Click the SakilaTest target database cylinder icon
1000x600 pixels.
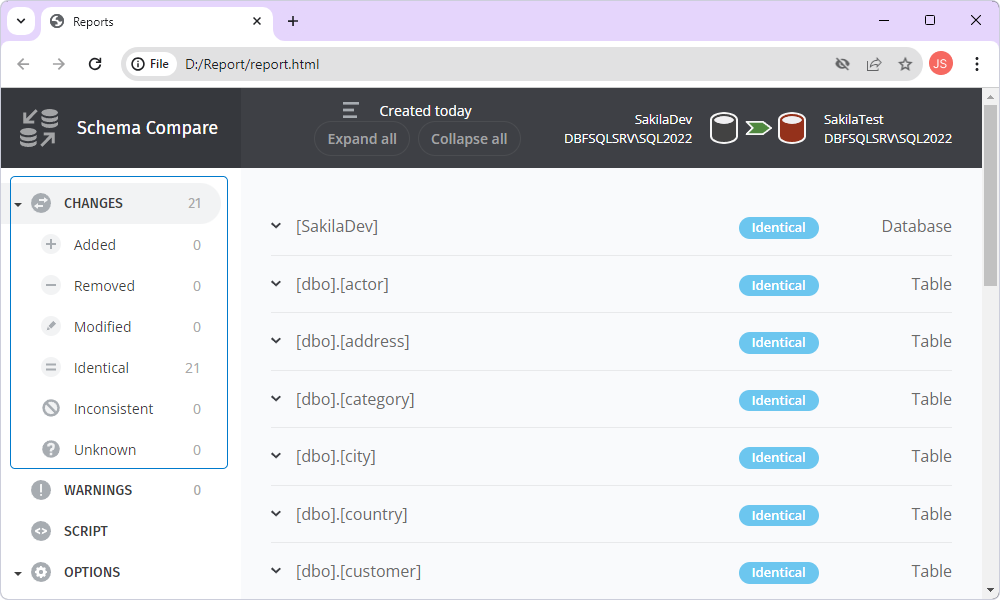pyautogui.click(x=792, y=128)
